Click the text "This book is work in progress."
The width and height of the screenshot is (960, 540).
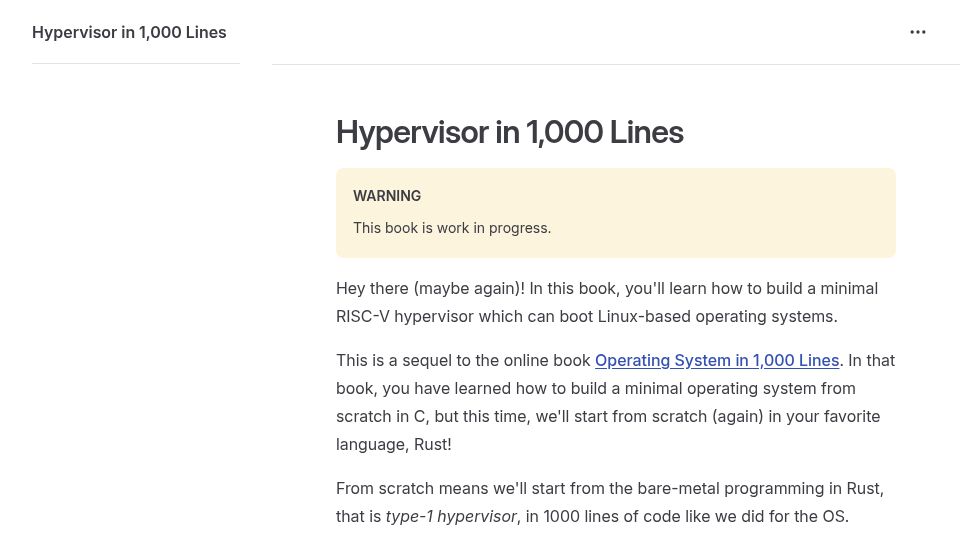(x=452, y=228)
